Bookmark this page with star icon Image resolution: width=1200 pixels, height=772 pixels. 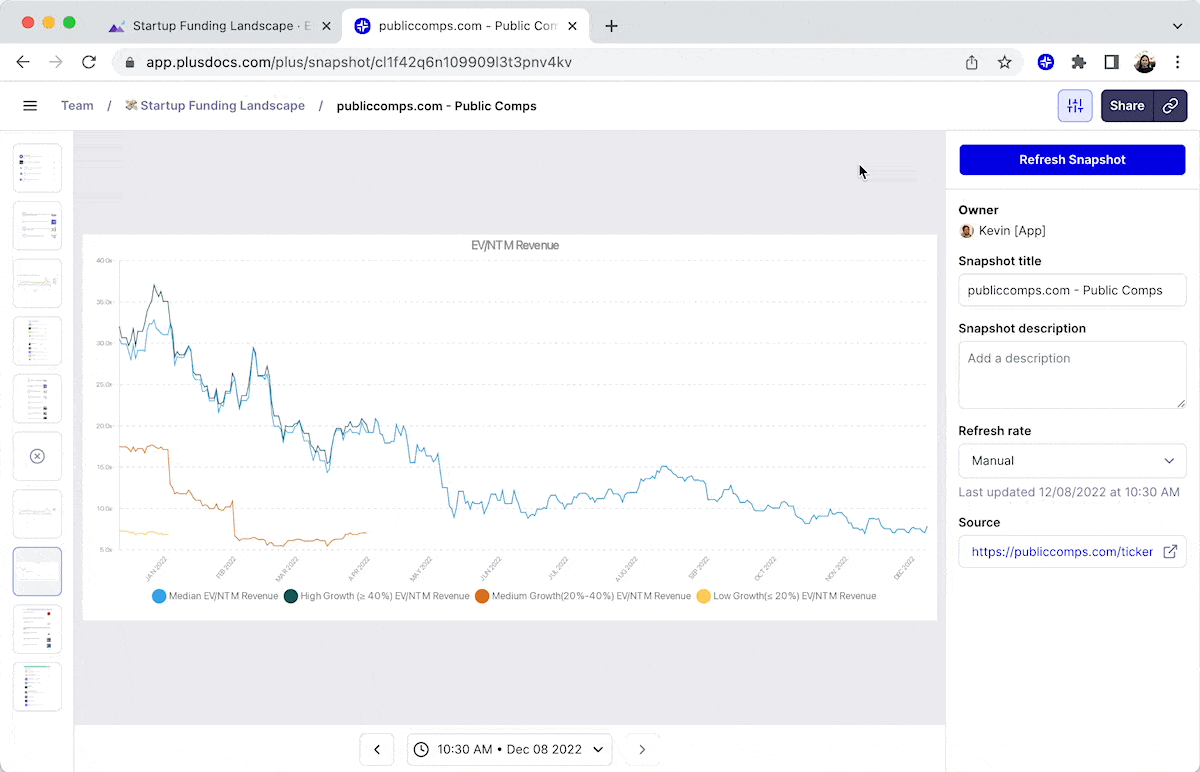coord(1004,62)
